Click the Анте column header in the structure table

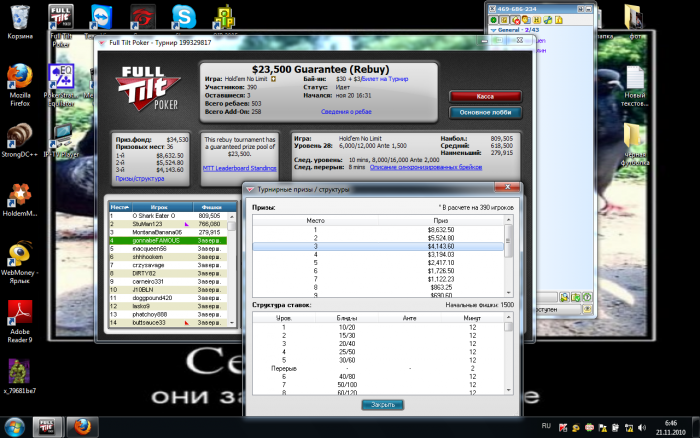click(x=409, y=318)
